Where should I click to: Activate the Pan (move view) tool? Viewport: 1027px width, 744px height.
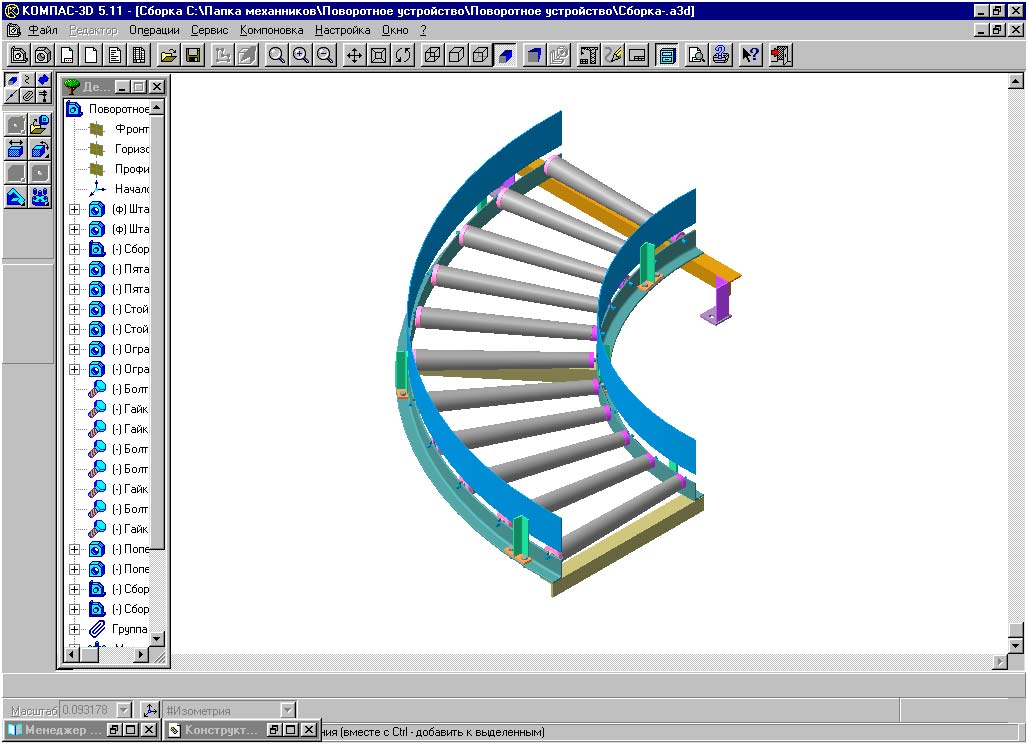[x=354, y=55]
